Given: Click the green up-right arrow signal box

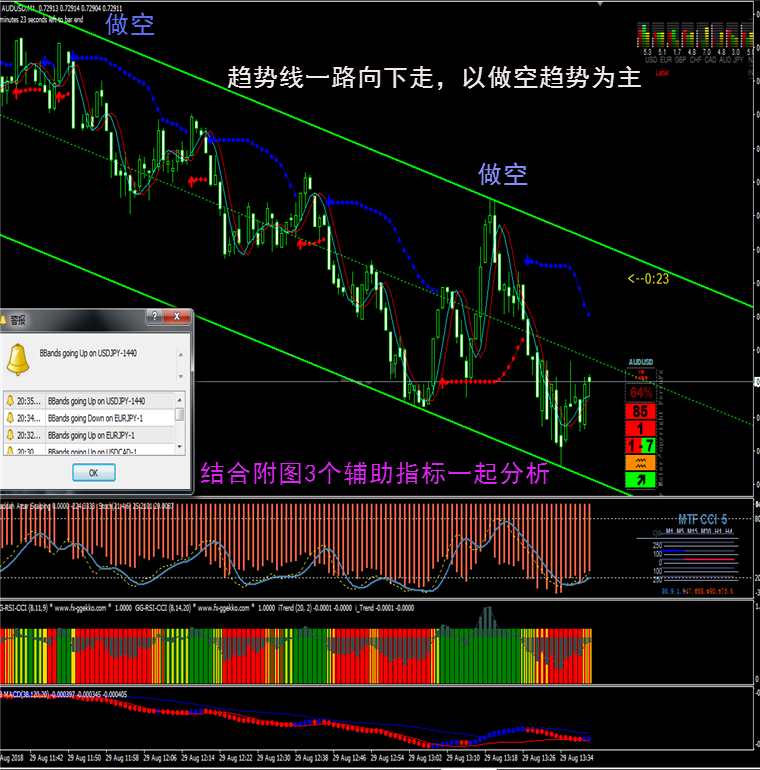Looking at the screenshot, I should pyautogui.click(x=640, y=480).
